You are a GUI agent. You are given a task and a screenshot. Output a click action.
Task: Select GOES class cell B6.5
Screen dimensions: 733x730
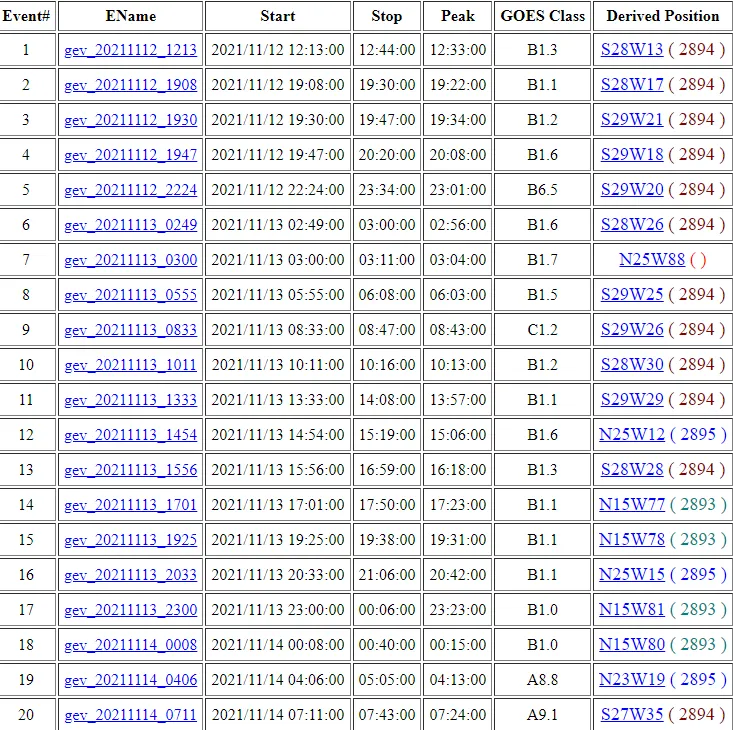click(542, 190)
